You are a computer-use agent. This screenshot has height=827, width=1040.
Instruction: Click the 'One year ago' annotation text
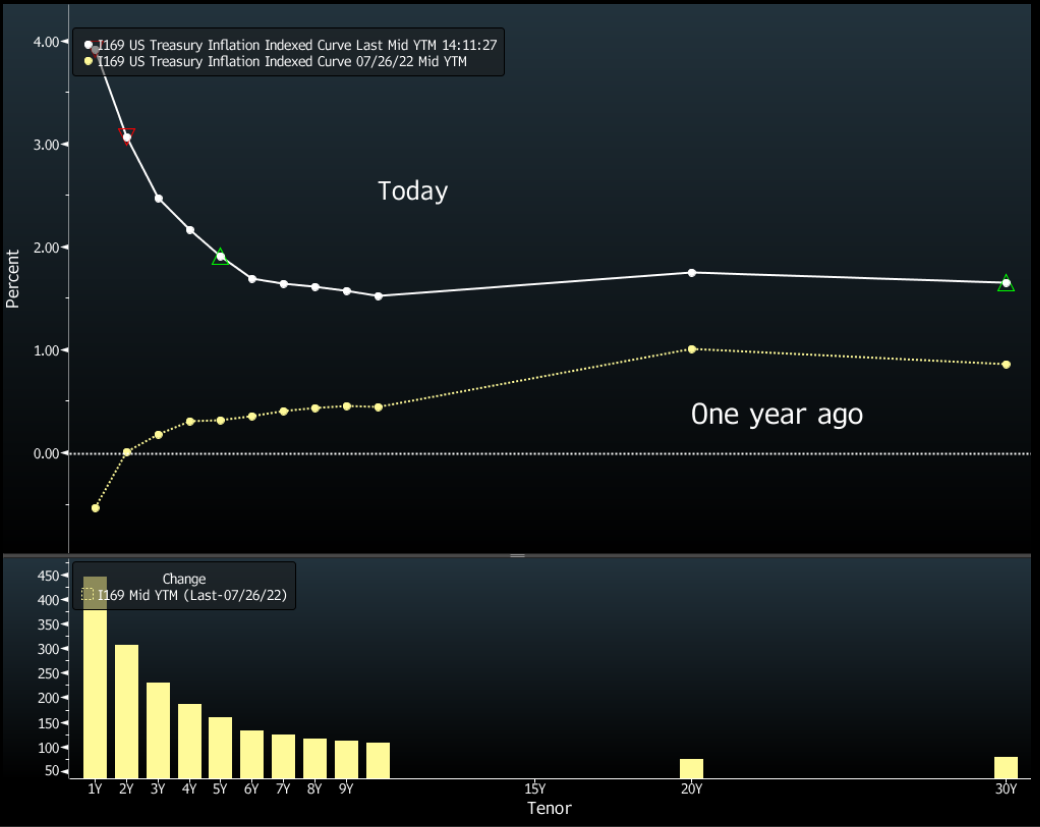pyautogui.click(x=776, y=414)
